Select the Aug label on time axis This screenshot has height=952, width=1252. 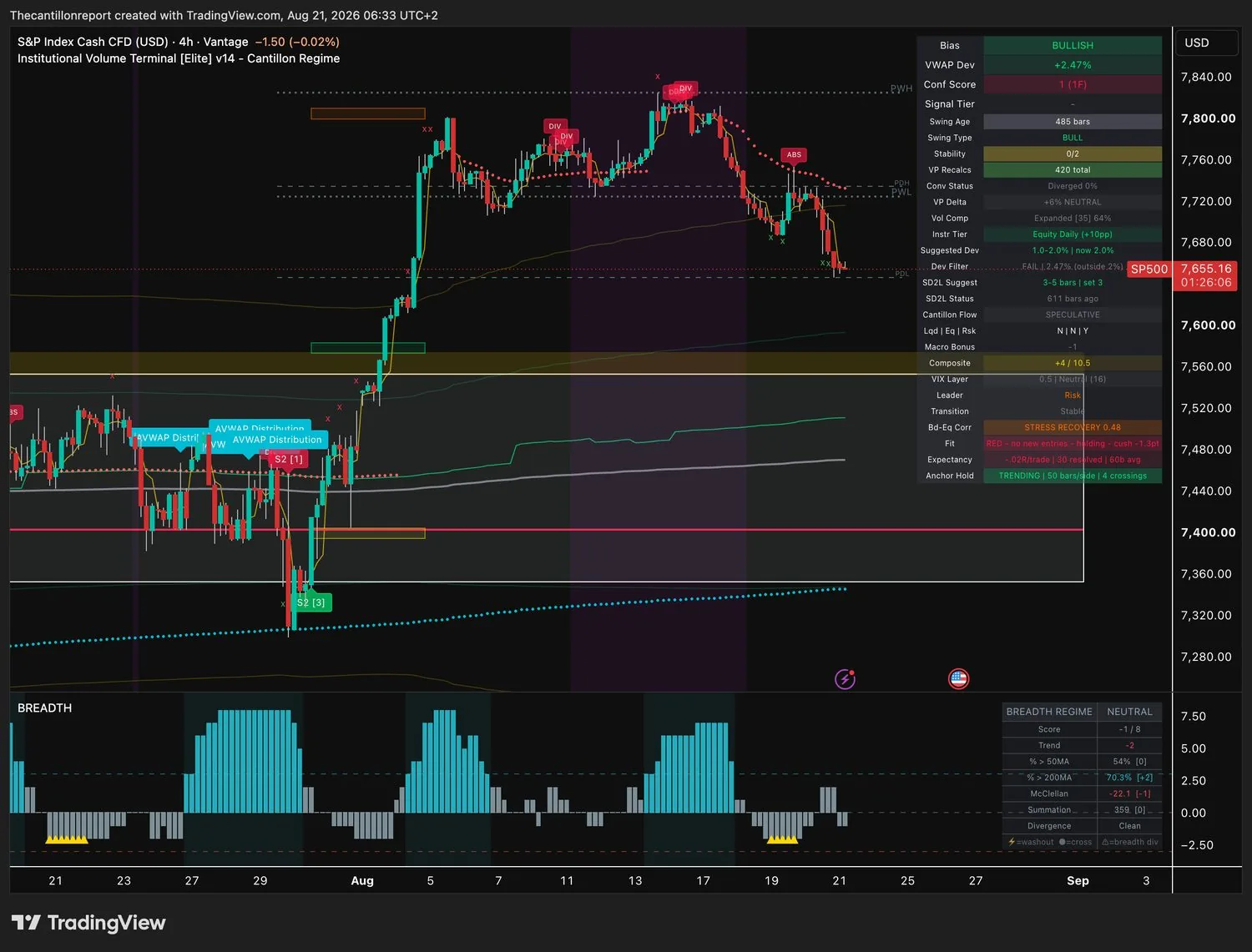tap(362, 881)
